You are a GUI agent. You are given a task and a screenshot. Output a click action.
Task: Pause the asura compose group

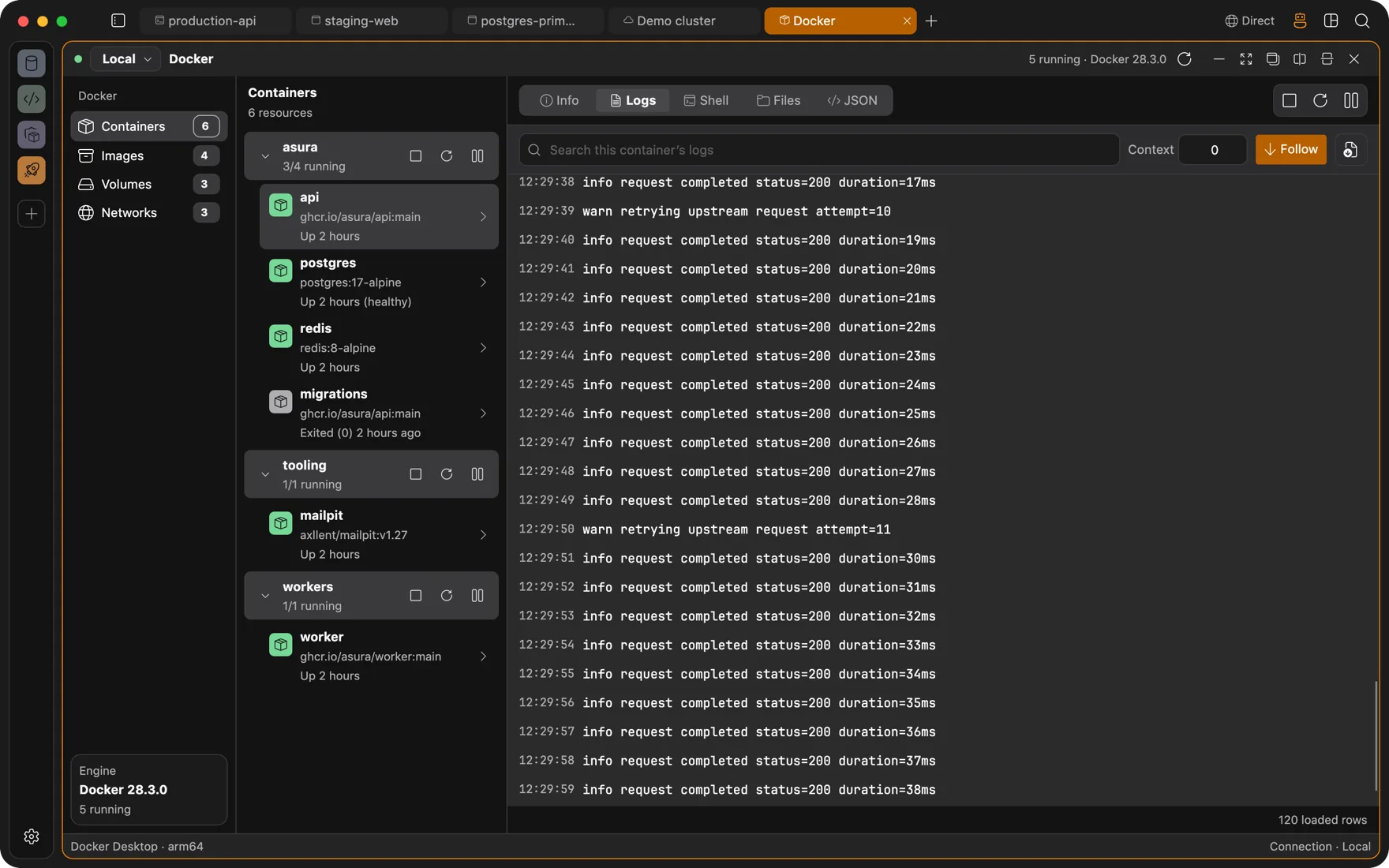(x=477, y=156)
